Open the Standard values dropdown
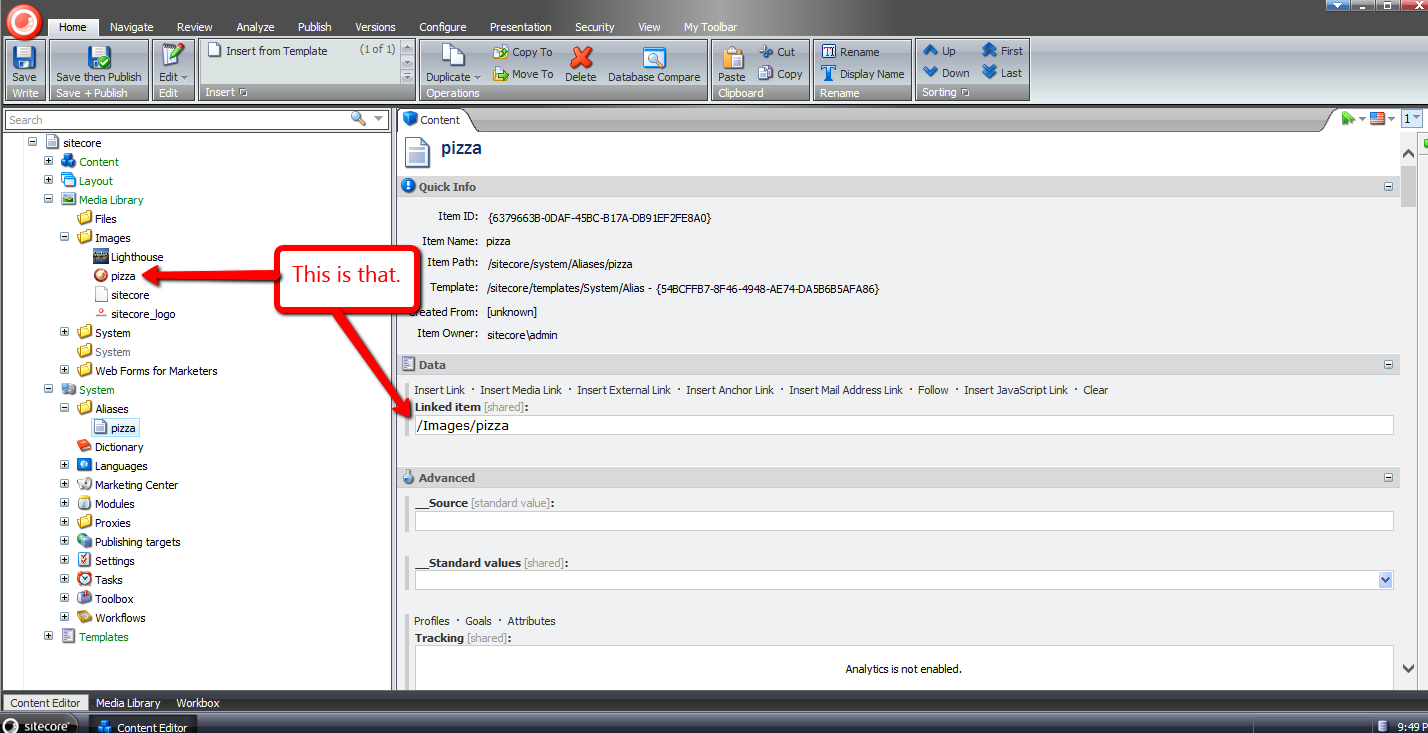 [1385, 580]
